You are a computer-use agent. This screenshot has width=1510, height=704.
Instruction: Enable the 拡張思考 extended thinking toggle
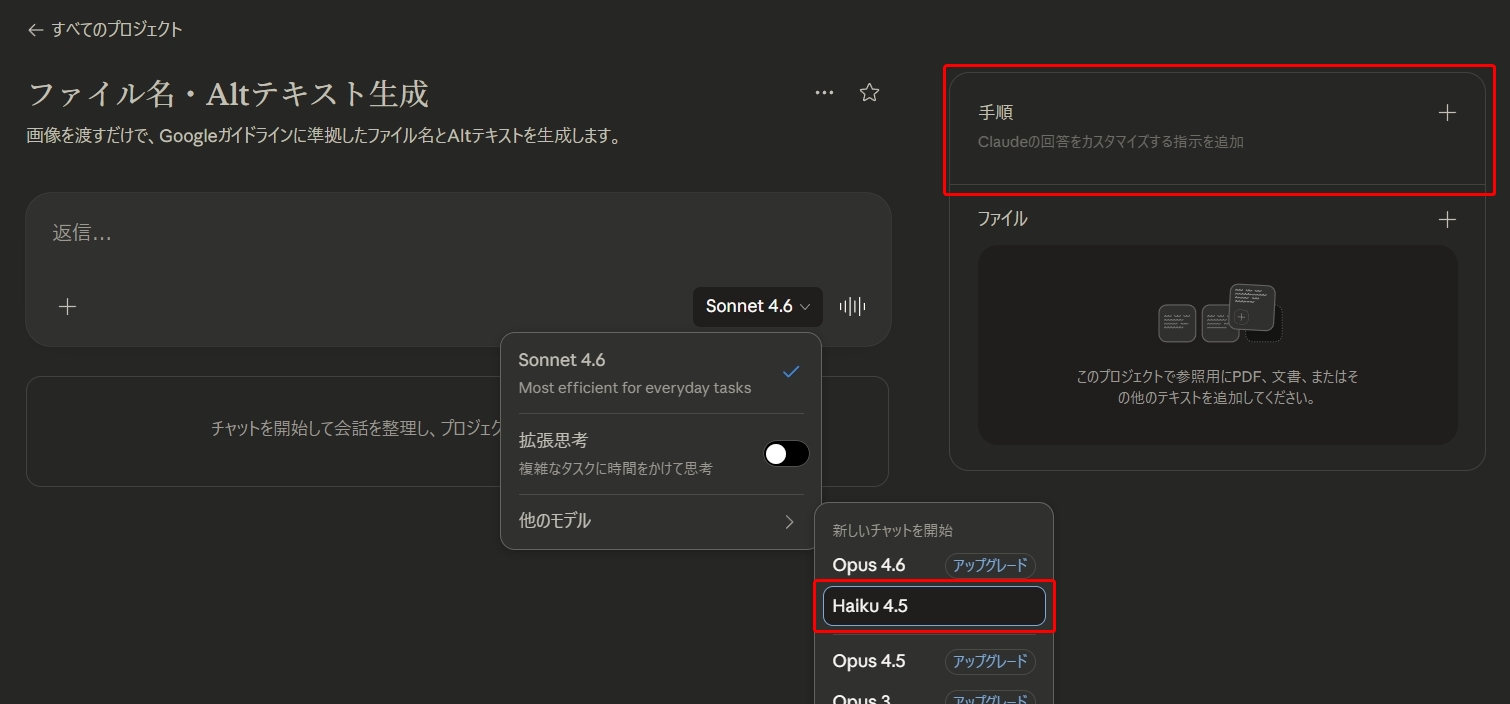click(786, 453)
